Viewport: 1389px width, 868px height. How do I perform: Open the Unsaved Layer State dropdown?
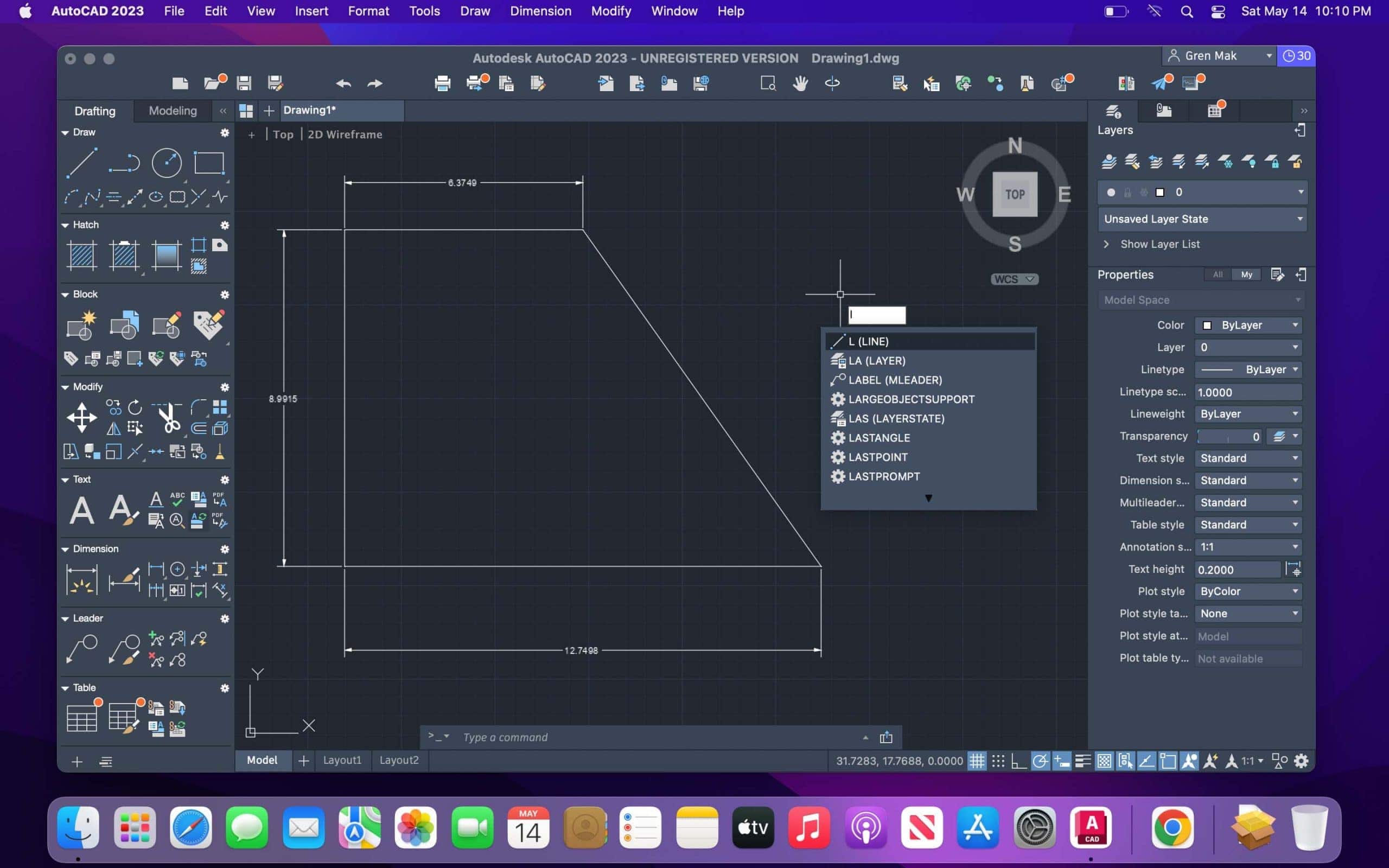1202,219
